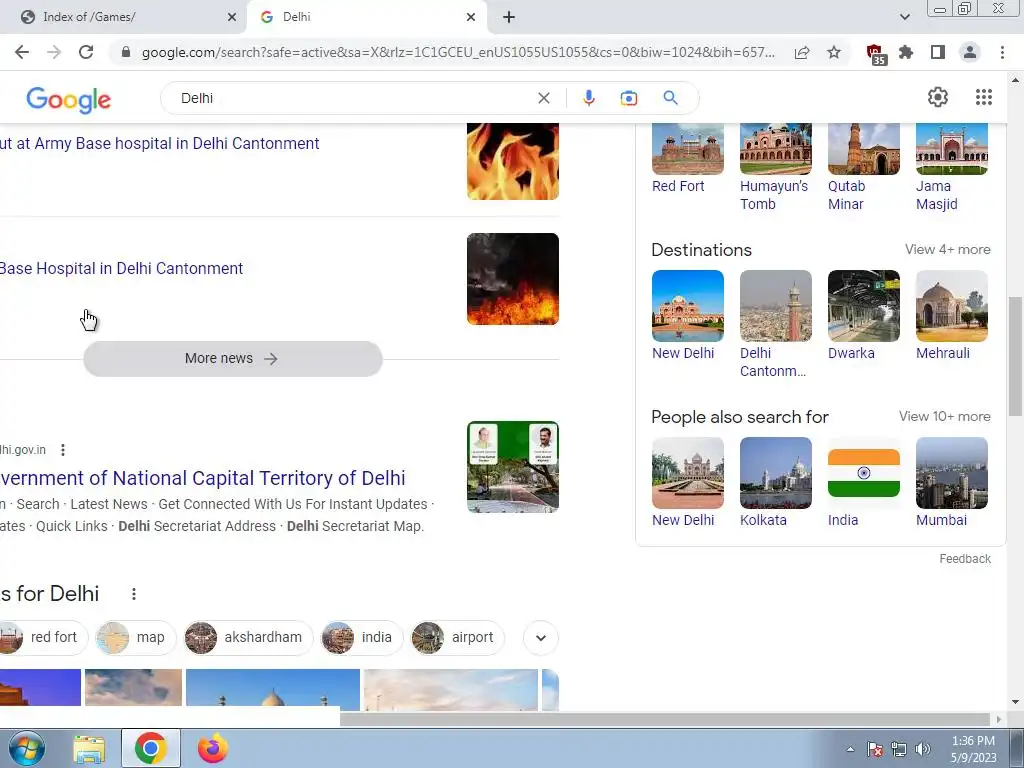Screen dimensions: 1024x768
Task: Open Dwarka destination card
Action: 863,315
